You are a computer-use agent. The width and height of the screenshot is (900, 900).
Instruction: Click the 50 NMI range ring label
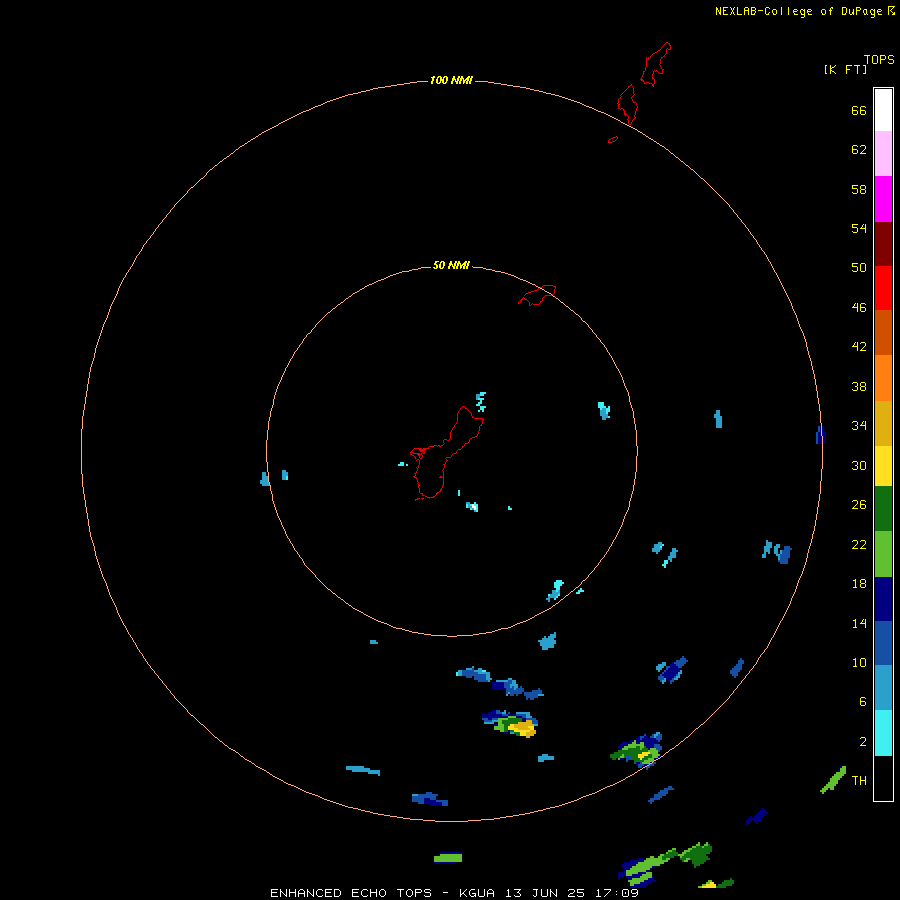pyautogui.click(x=451, y=265)
